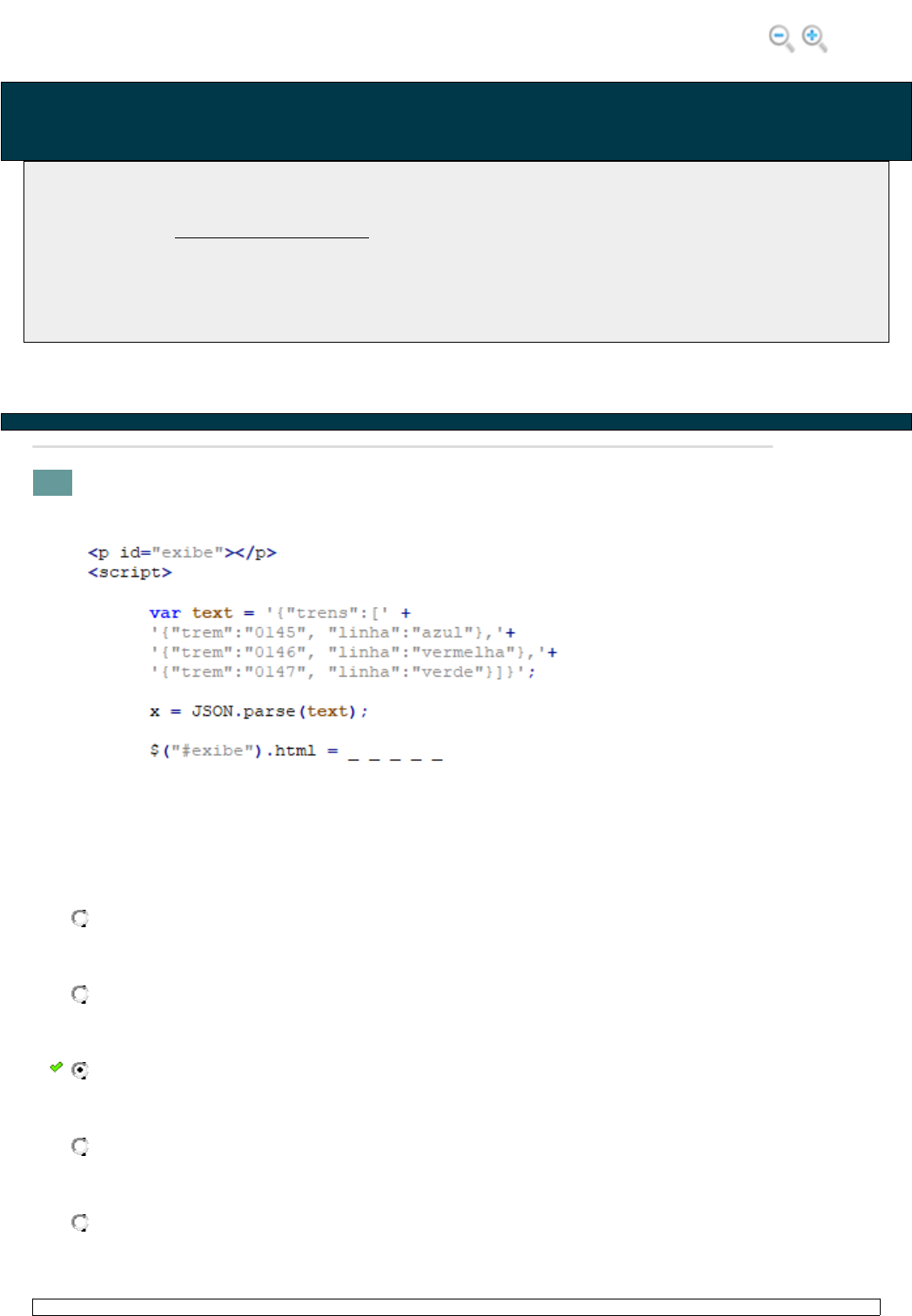Image resolution: width=912 pixels, height=1316 pixels.
Task: Click the wide dark teal header banner
Action: click(x=456, y=121)
